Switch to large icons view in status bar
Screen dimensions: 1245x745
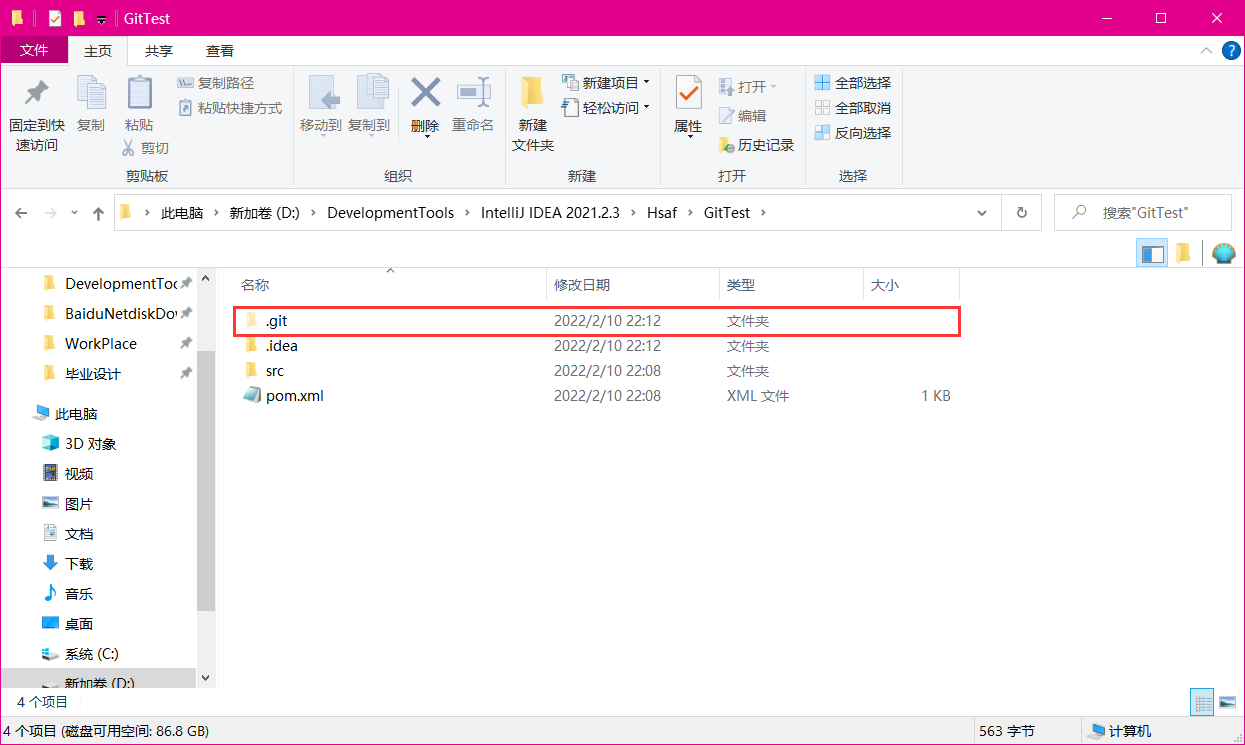1227,703
